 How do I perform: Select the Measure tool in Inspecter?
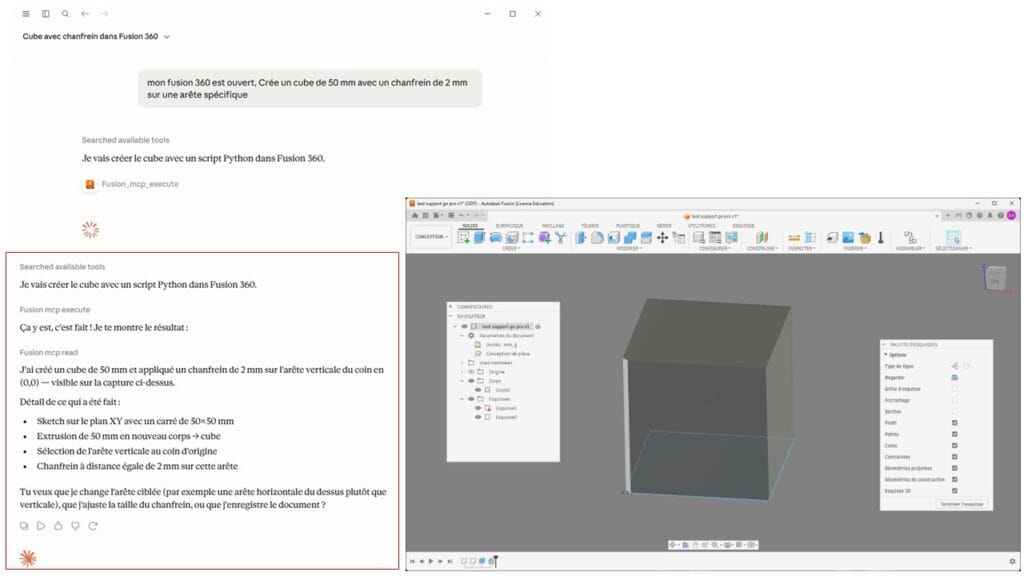(794, 238)
